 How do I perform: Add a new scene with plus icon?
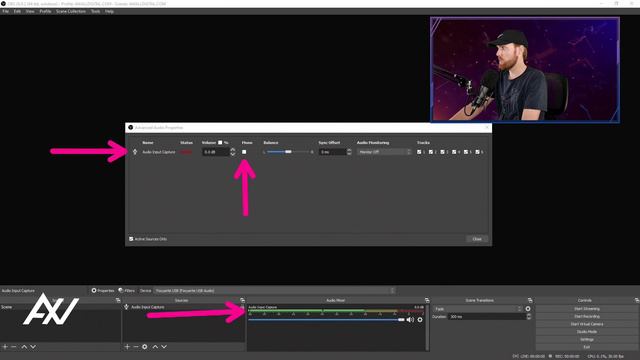(5, 347)
